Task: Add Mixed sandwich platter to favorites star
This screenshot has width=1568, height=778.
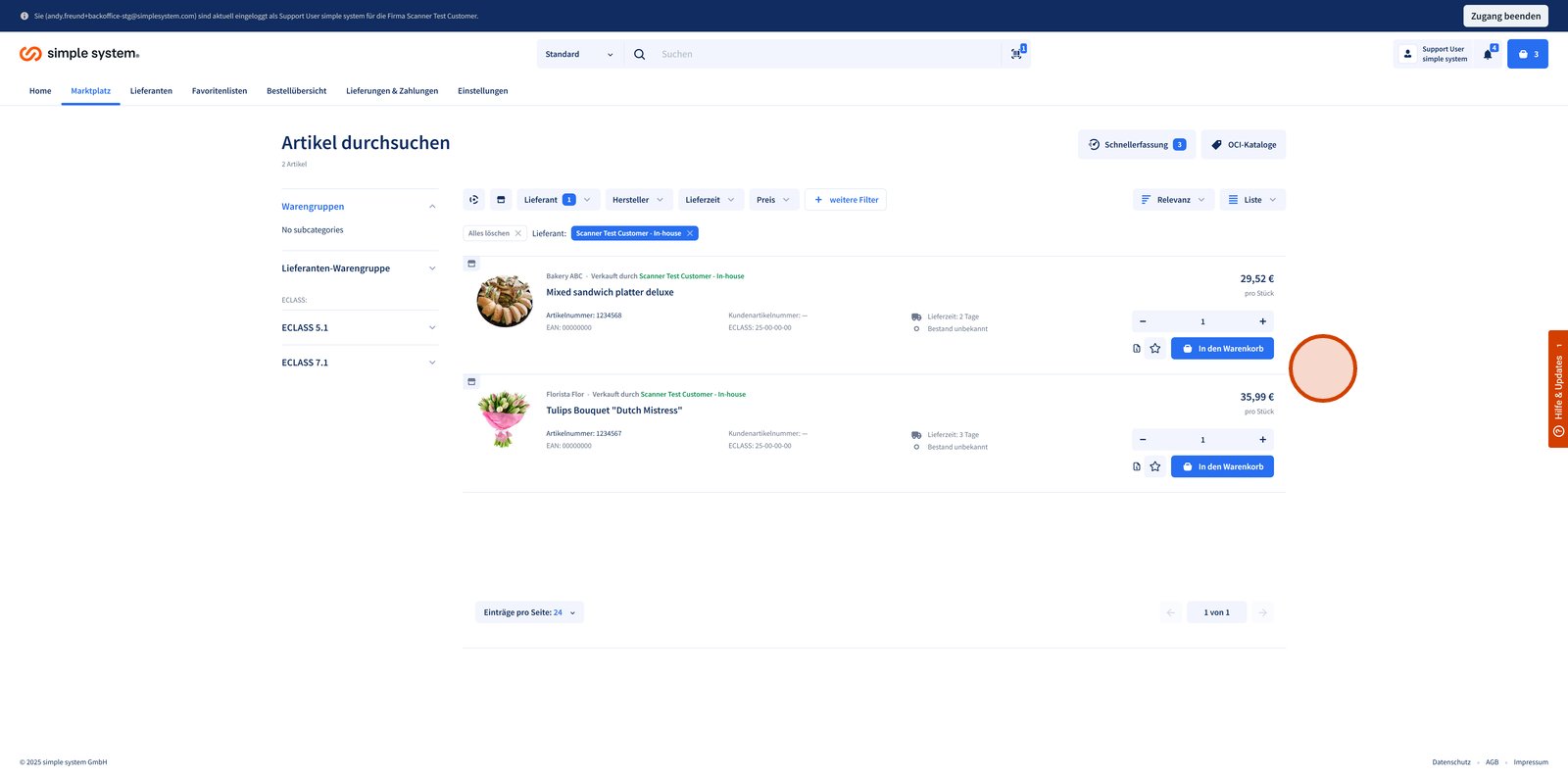Action: point(1155,349)
